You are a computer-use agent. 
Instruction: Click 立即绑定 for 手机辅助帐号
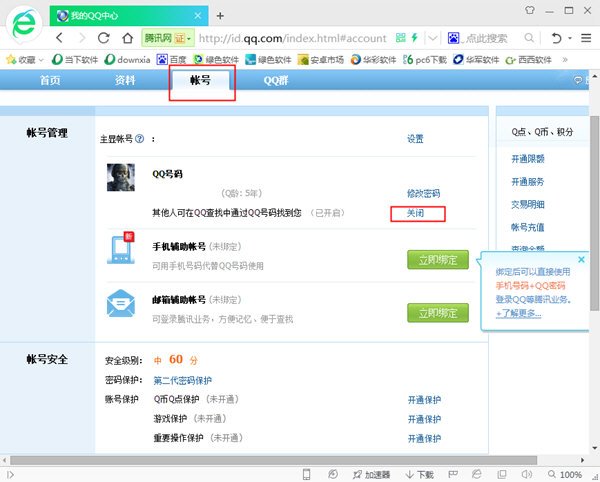tap(438, 260)
